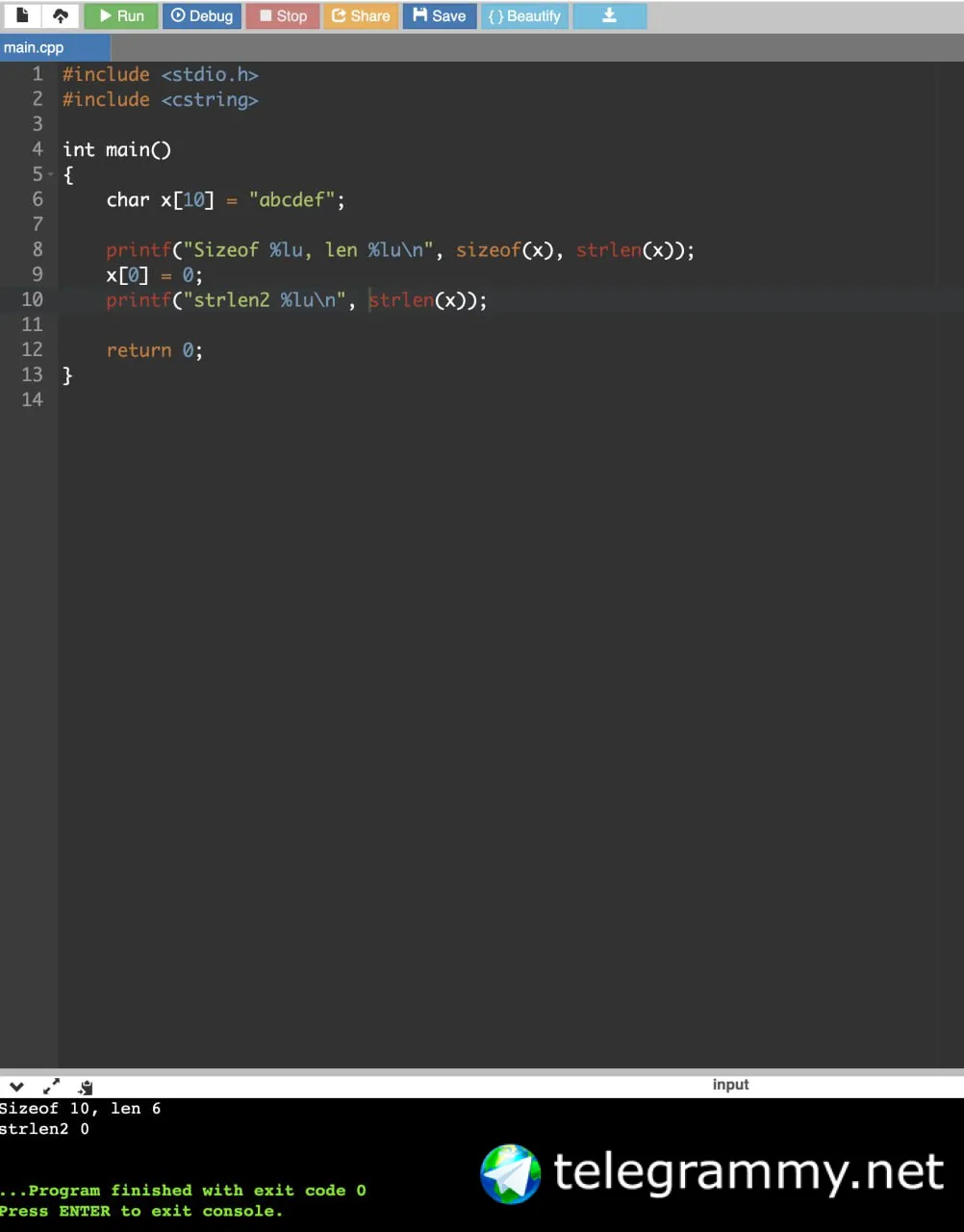Click line number 3 in the gutter

coord(38,124)
